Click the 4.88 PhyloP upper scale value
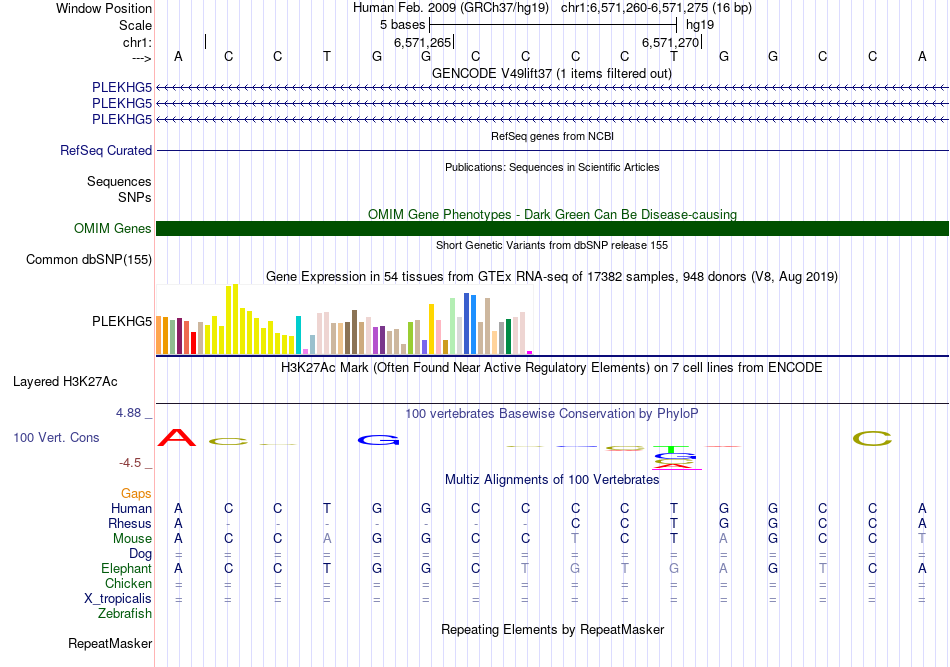 tap(128, 413)
